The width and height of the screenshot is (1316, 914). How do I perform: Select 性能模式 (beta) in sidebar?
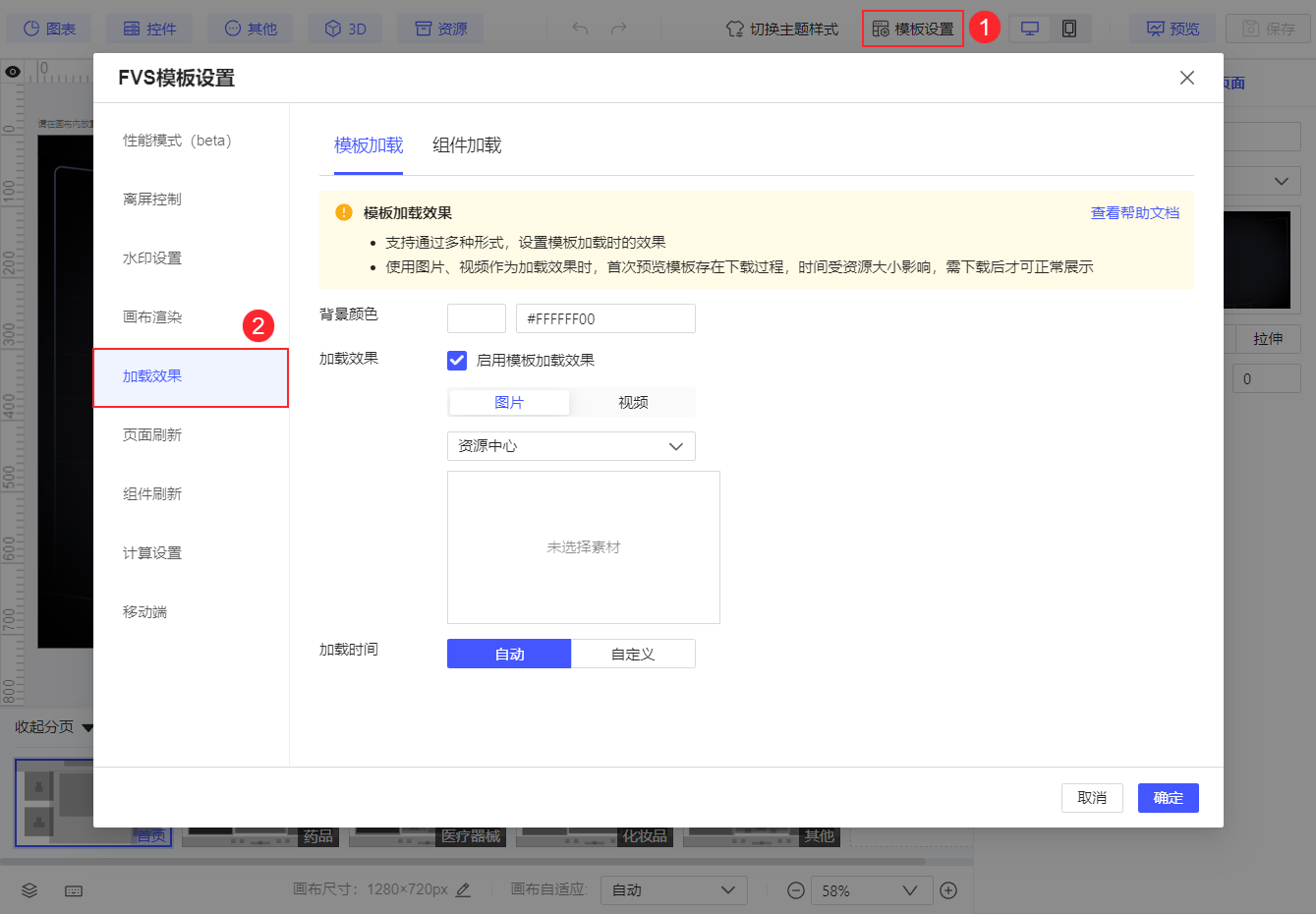click(191, 141)
